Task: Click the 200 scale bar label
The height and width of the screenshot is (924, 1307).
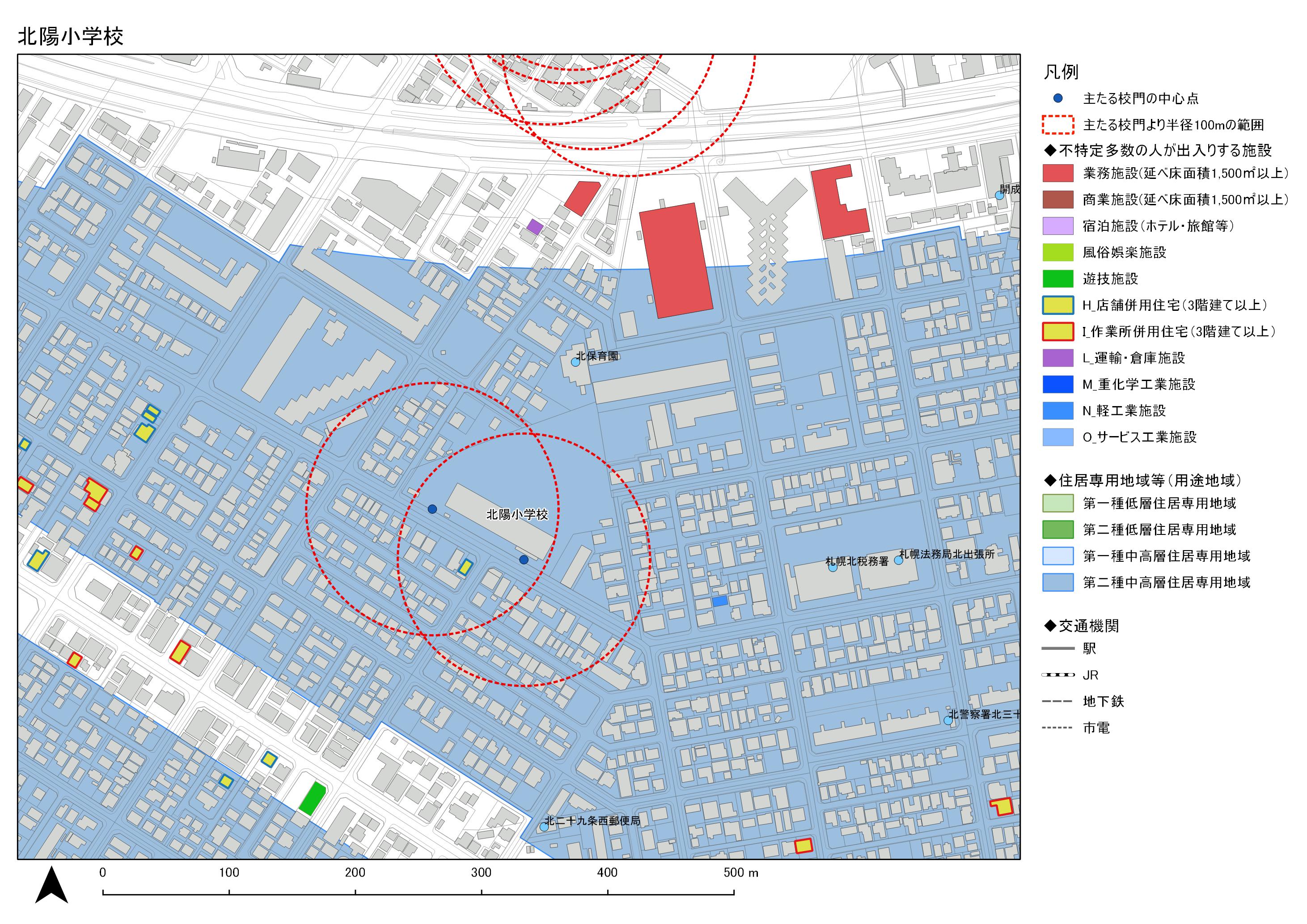Action: (355, 873)
